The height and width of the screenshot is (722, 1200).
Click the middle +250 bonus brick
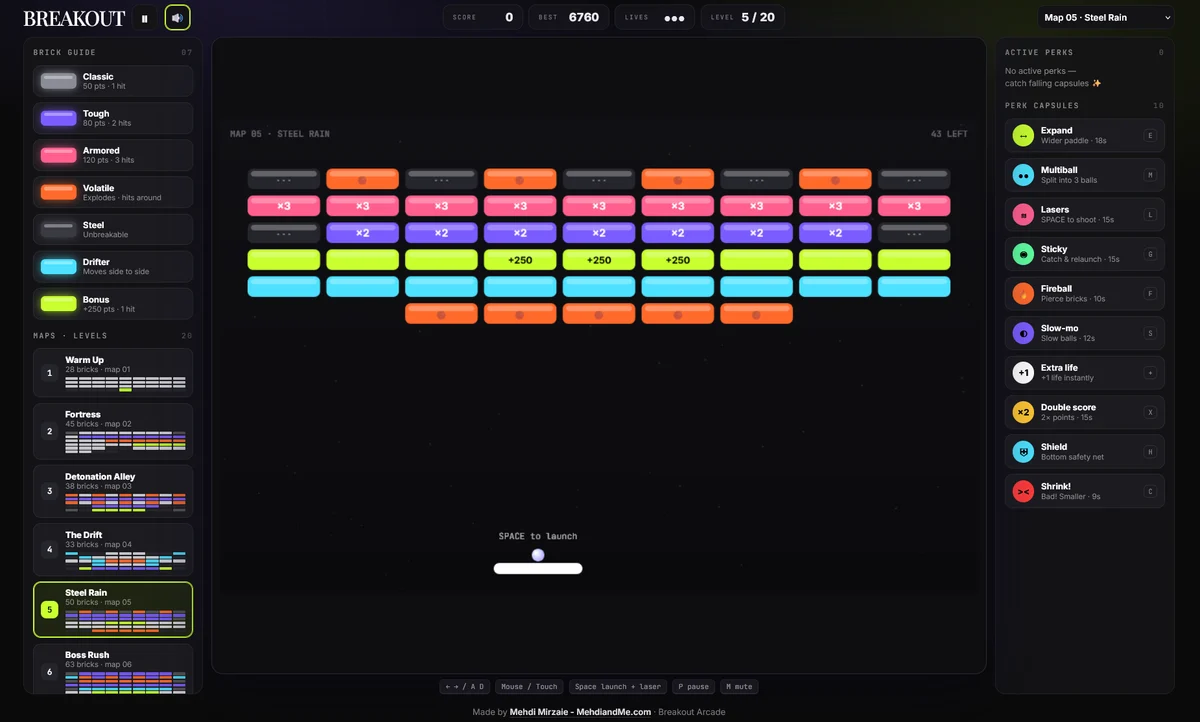click(599, 260)
